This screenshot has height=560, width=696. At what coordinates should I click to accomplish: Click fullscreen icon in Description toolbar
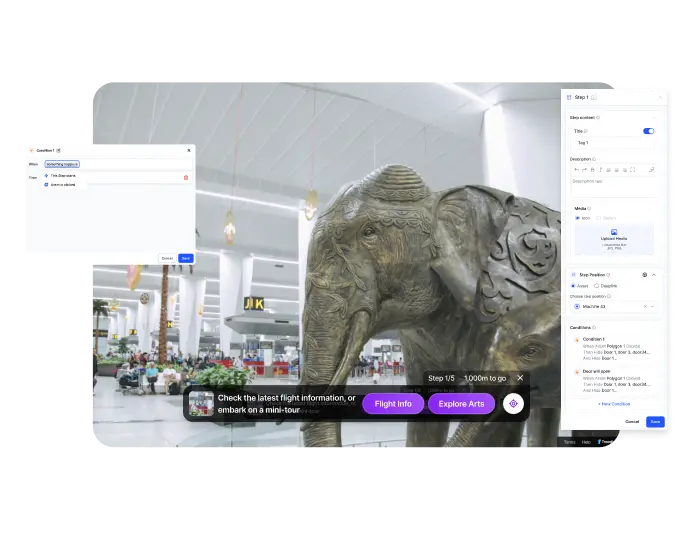(x=633, y=170)
